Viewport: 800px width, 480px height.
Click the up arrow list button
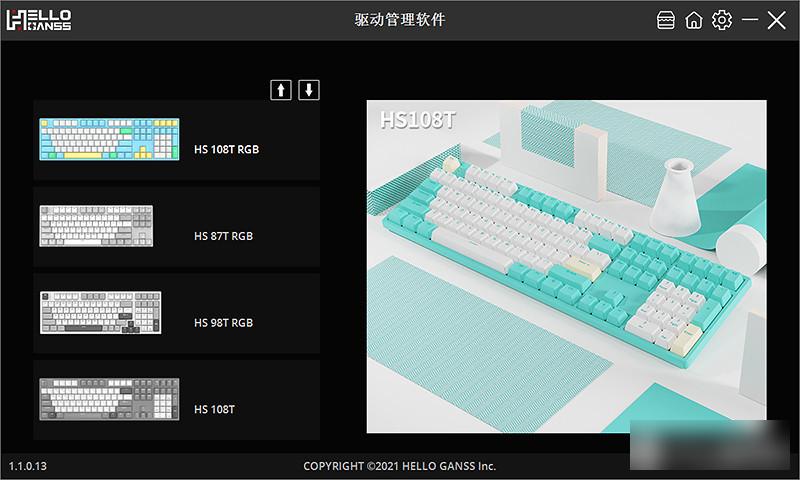(x=281, y=90)
